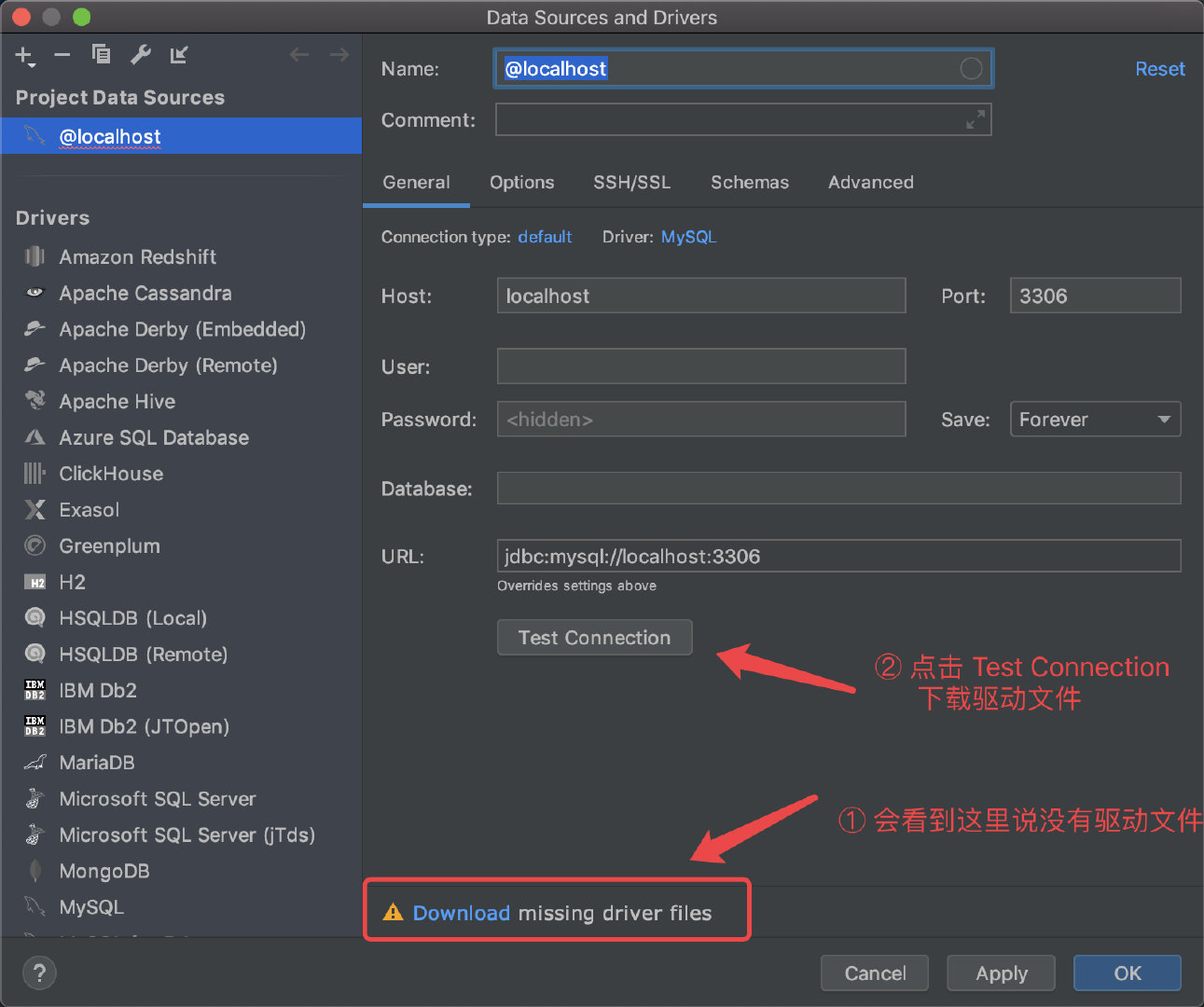Navigate back with left arrow
This screenshot has width=1204, height=1007.
pos(299,55)
